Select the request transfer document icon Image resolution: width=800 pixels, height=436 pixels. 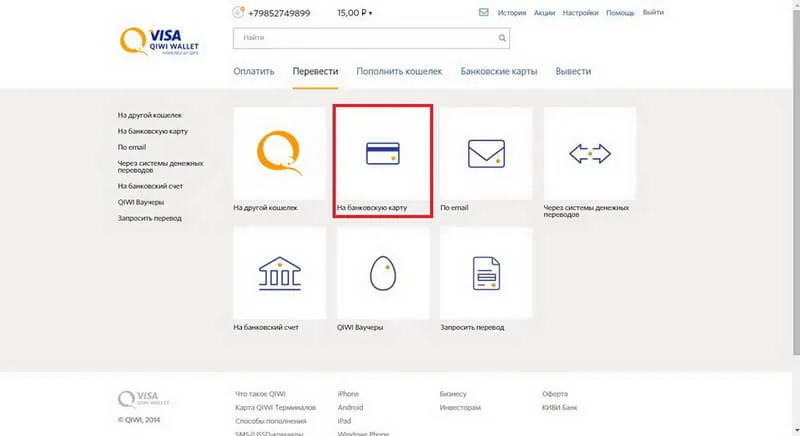pyautogui.click(x=486, y=273)
